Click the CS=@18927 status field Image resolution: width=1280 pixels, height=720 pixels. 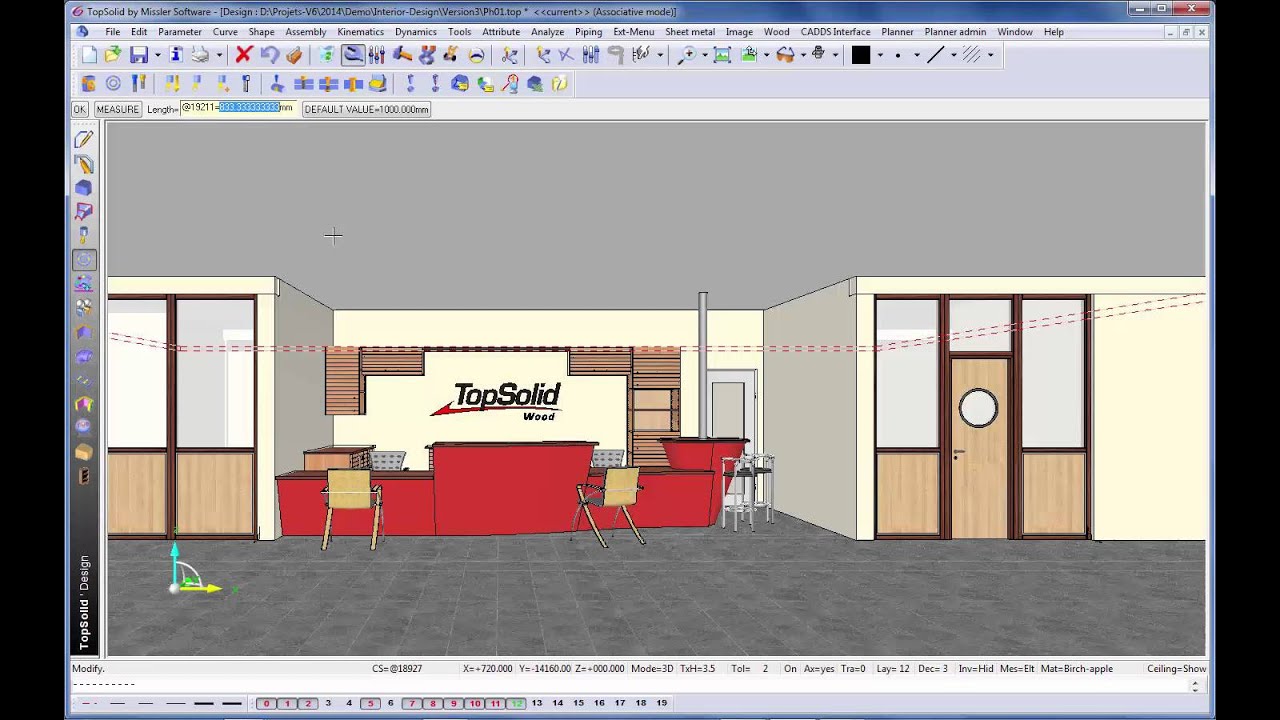[x=397, y=669]
